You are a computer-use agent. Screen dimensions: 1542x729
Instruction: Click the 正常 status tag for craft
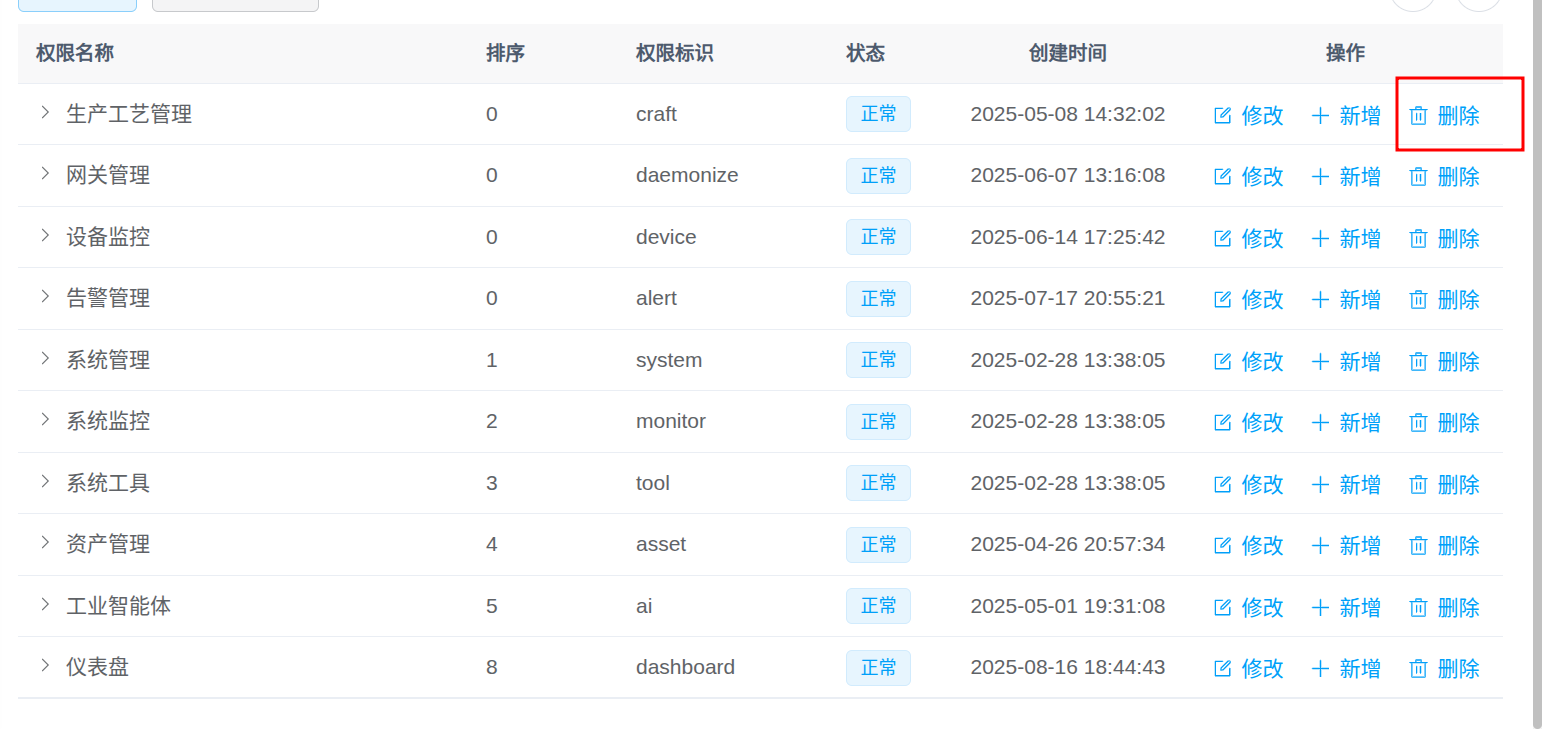point(878,114)
